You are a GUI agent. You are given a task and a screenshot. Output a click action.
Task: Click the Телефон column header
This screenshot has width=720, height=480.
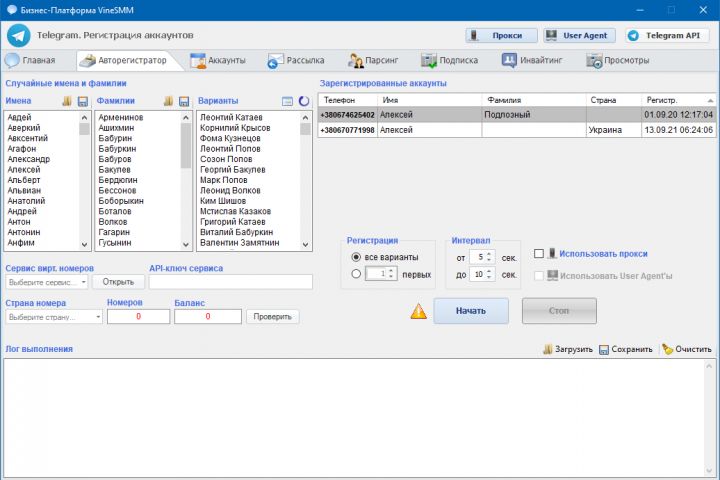pyautogui.click(x=348, y=100)
